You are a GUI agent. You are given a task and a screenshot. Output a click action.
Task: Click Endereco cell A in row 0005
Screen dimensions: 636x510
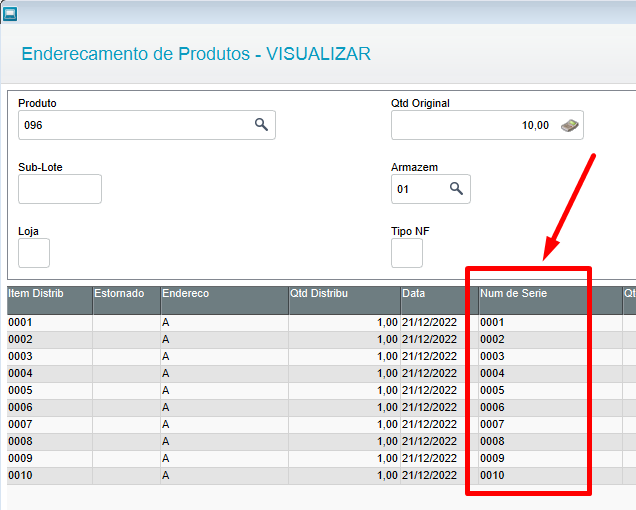tap(225, 391)
